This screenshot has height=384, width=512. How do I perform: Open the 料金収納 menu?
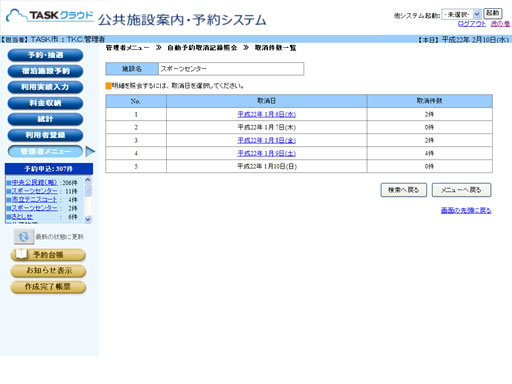click(45, 103)
